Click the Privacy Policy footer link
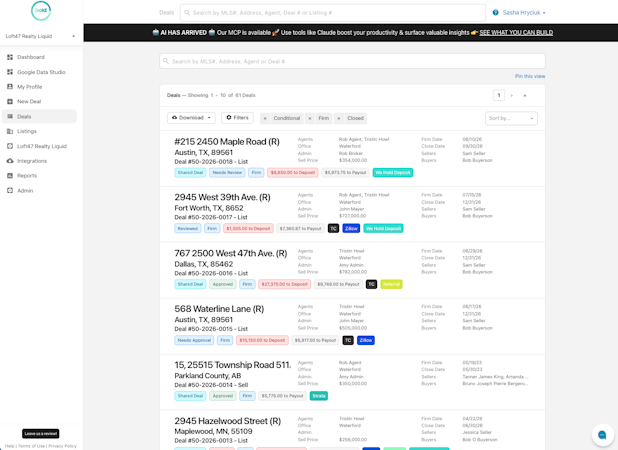This screenshot has width=618, height=450. coord(62,446)
